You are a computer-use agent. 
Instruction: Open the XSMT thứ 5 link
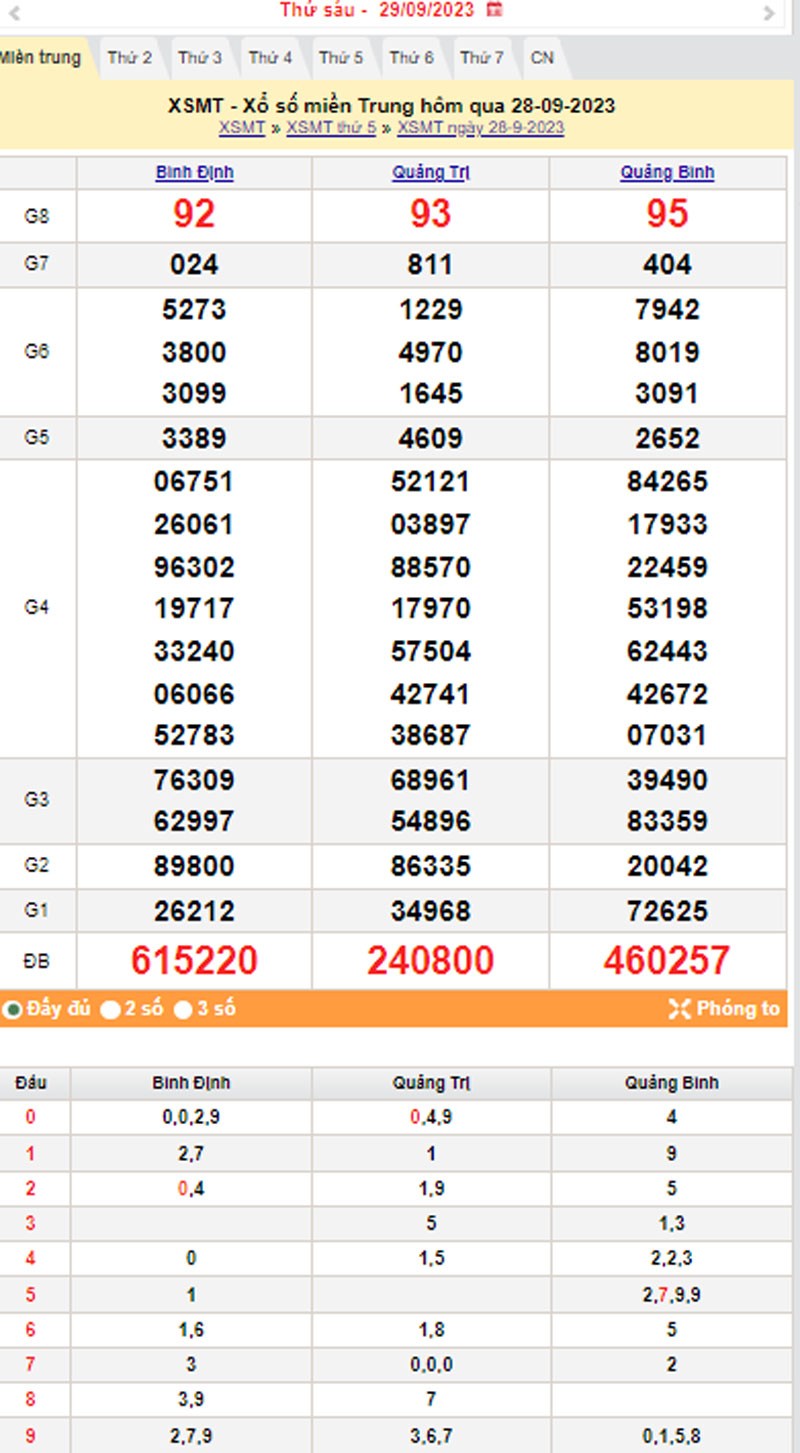click(331, 128)
